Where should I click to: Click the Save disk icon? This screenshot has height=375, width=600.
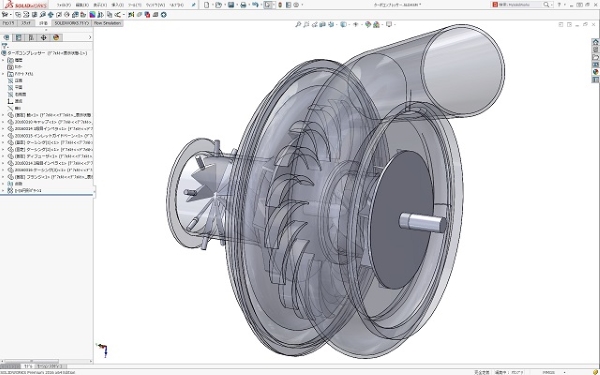231,5
